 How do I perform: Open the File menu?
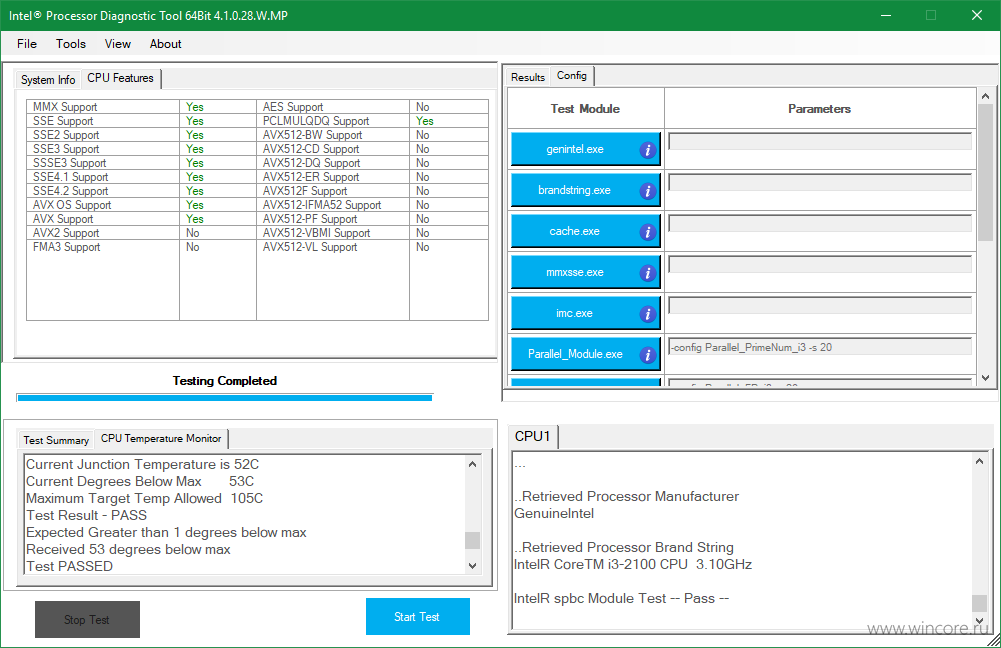point(27,44)
